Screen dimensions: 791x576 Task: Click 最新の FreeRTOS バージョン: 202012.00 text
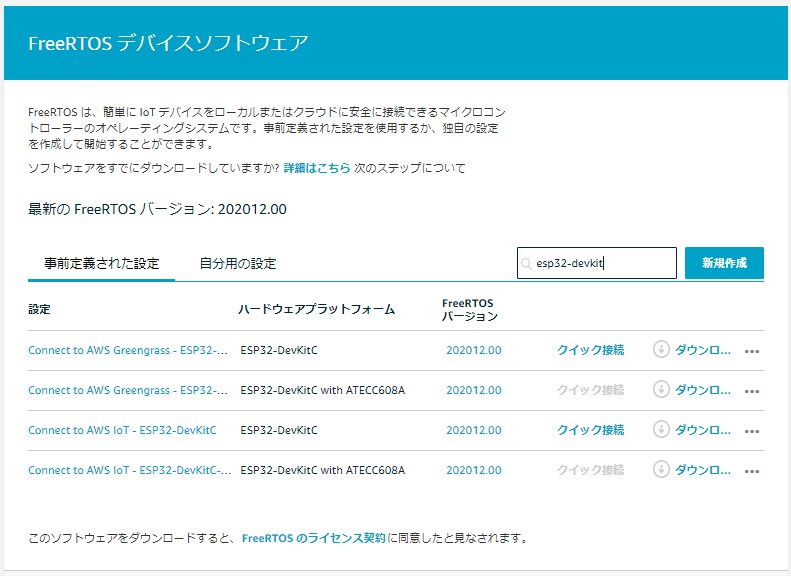157,209
